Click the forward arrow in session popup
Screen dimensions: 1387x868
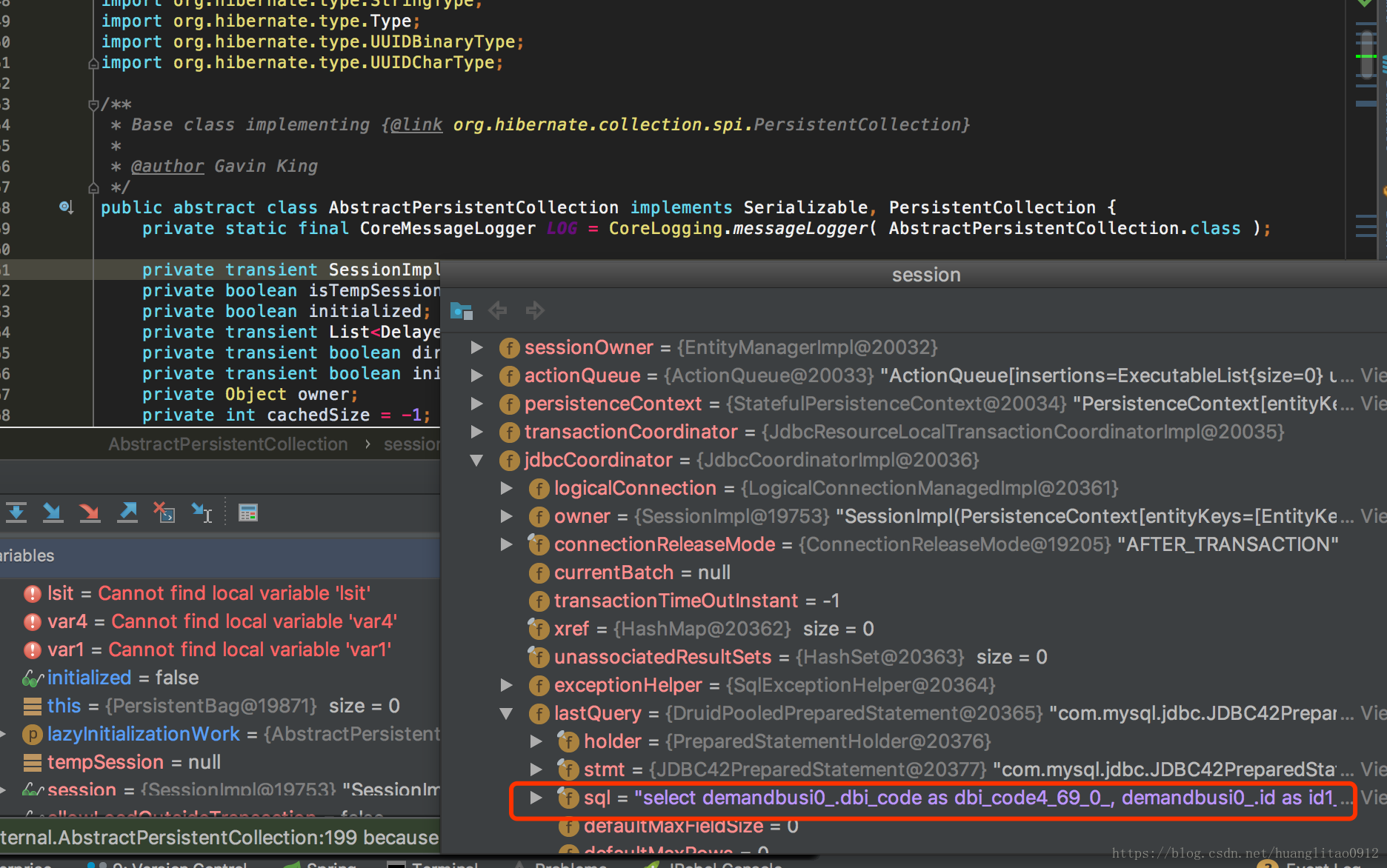click(x=535, y=310)
